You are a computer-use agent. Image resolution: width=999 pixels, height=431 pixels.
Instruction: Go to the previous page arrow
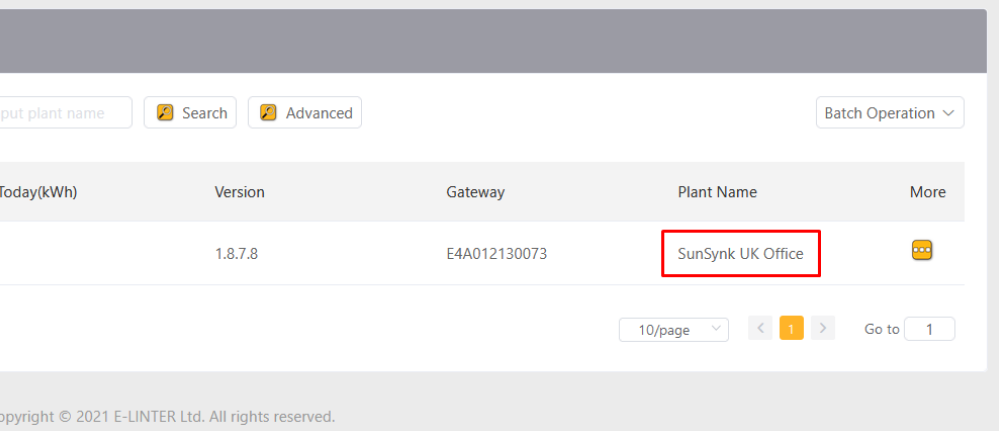click(x=760, y=328)
